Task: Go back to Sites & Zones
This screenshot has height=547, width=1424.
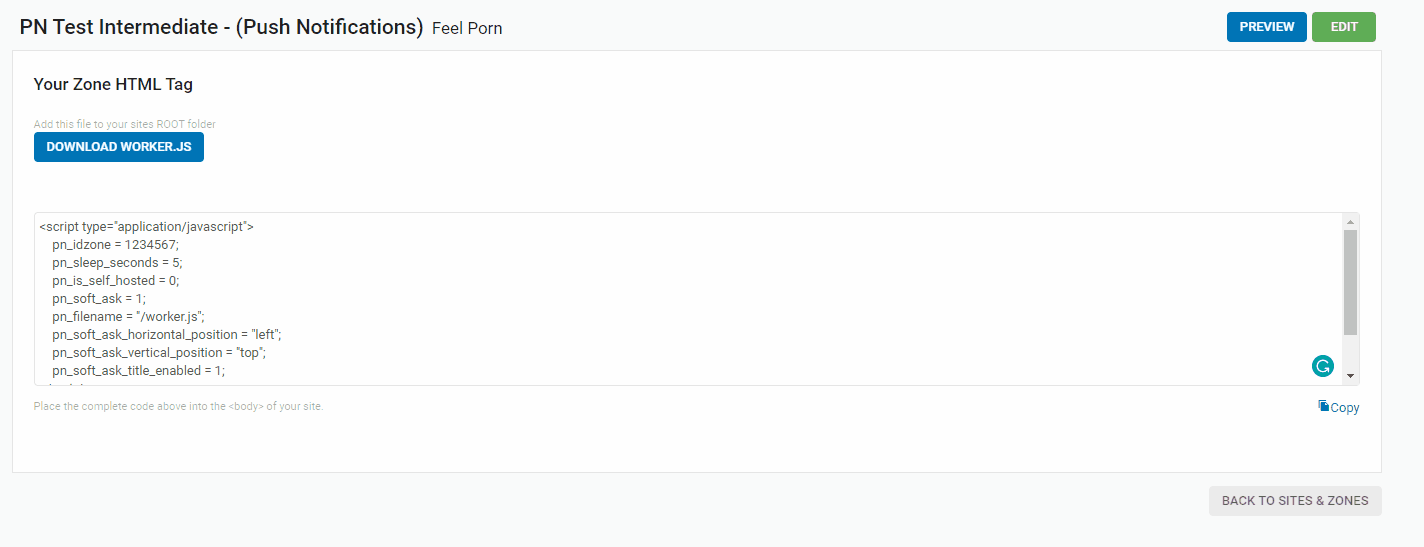Action: click(1295, 501)
